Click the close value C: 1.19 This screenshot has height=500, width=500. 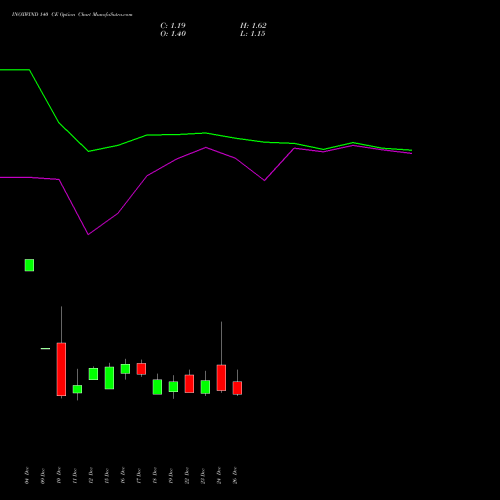coord(173,26)
